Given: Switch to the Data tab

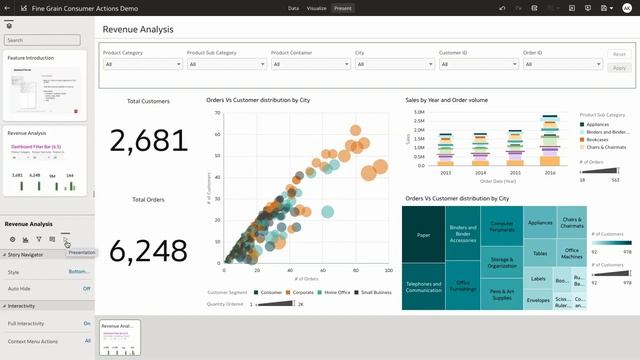Looking at the screenshot, I should pyautogui.click(x=293, y=8).
